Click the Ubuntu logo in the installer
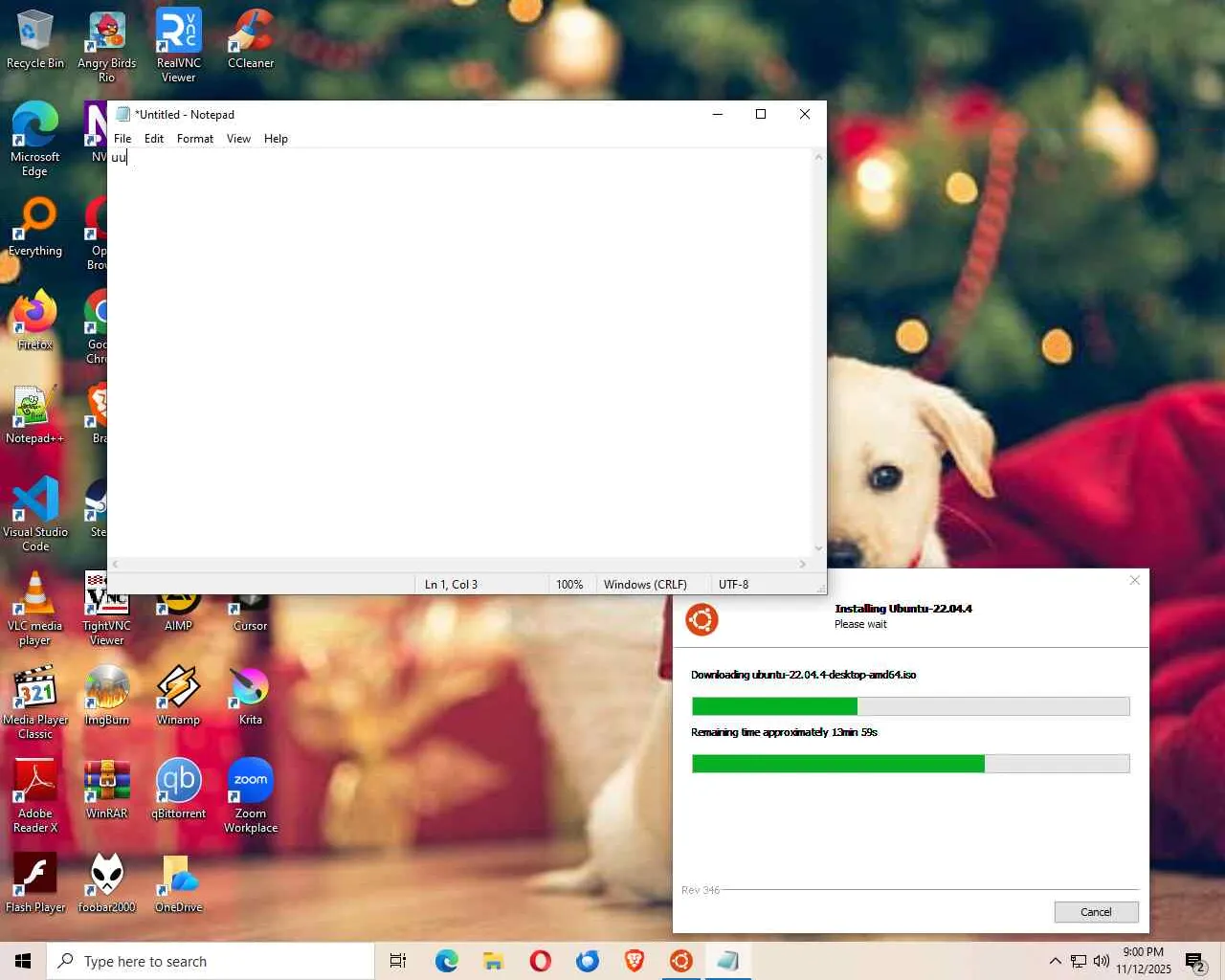Image resolution: width=1225 pixels, height=980 pixels. [x=702, y=620]
